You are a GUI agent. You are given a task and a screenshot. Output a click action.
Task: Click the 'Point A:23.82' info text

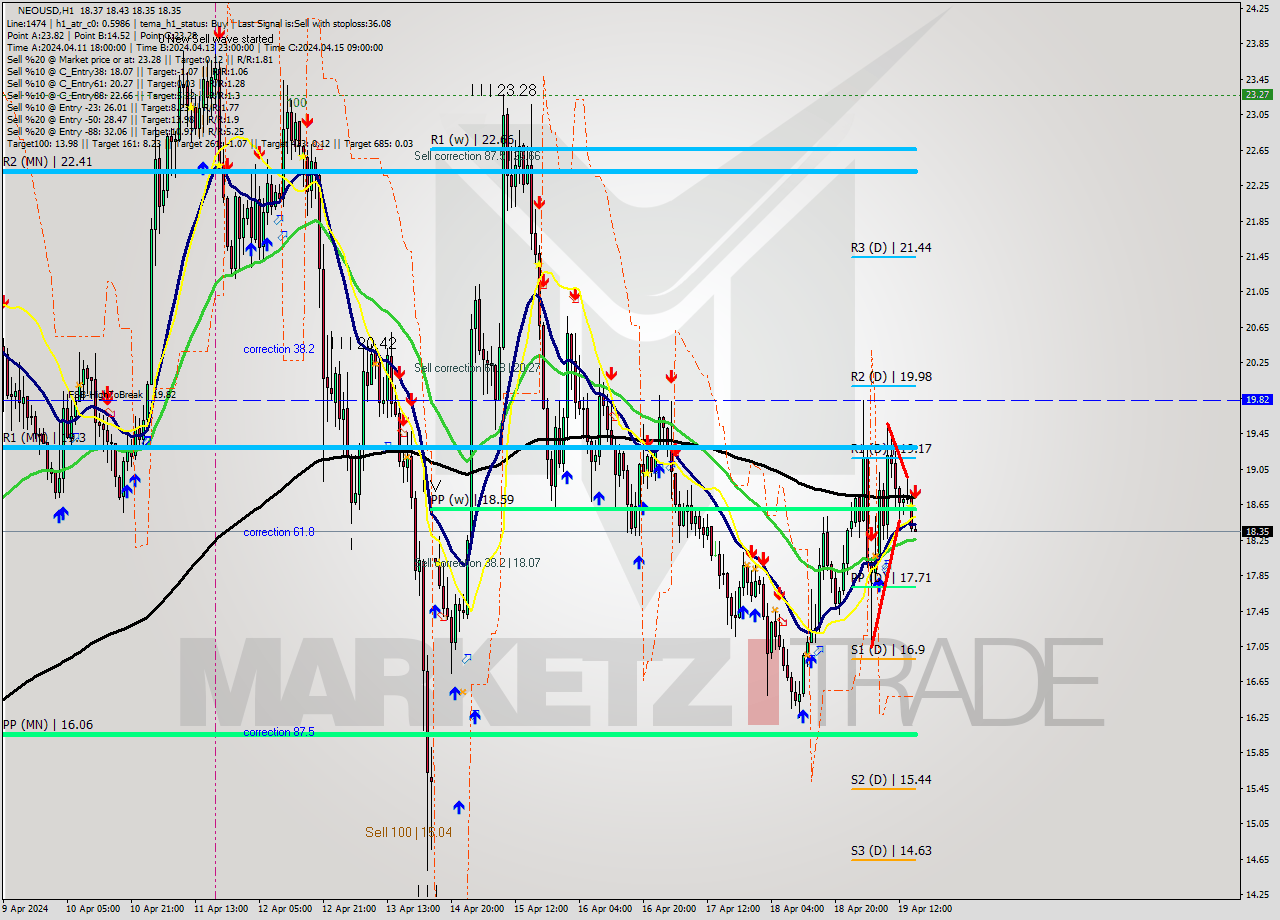(x=38, y=35)
